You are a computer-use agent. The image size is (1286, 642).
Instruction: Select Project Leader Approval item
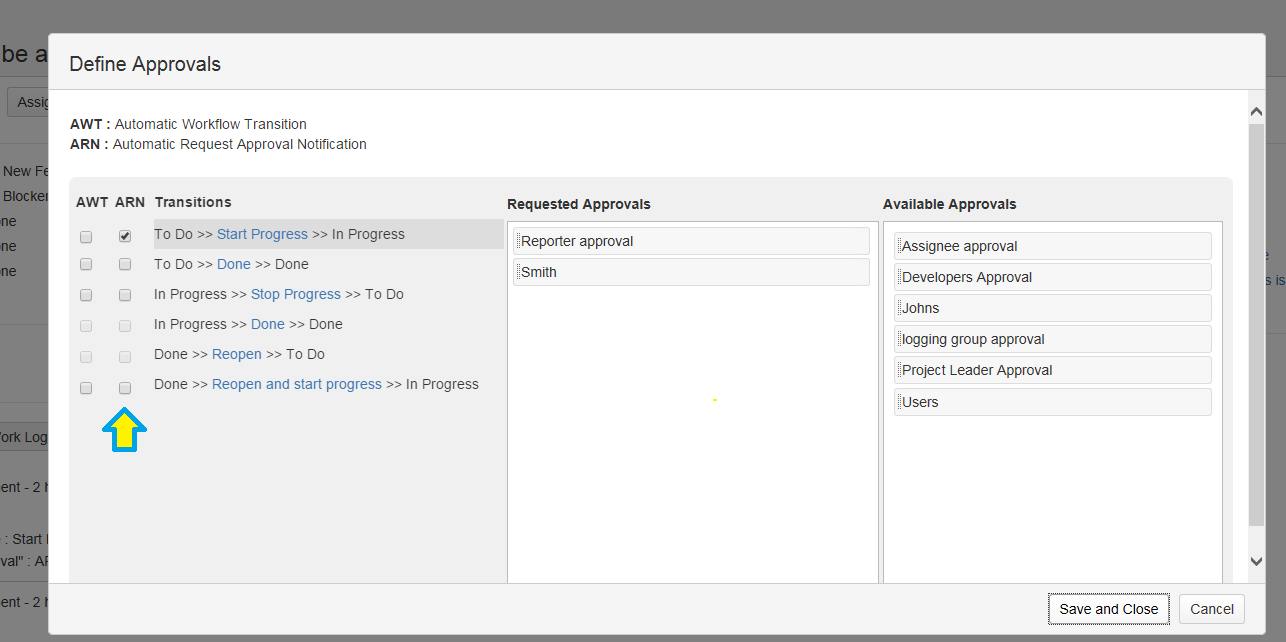(x=1052, y=370)
